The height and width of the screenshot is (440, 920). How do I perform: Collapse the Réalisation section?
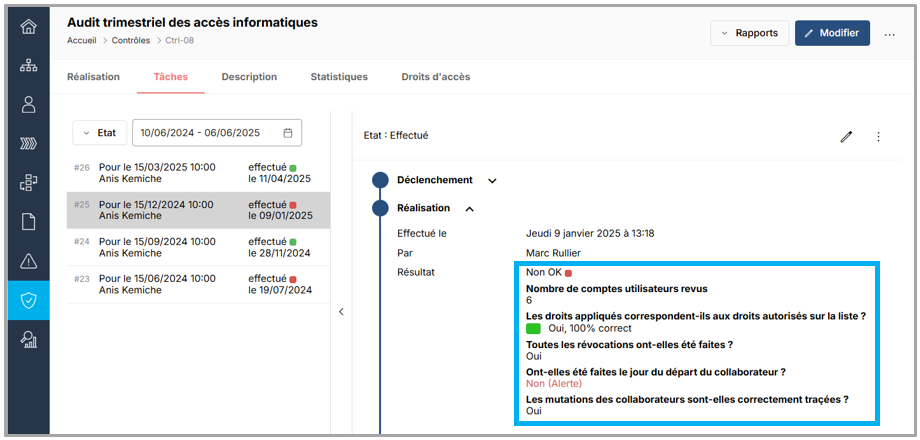pyautogui.click(x=470, y=209)
